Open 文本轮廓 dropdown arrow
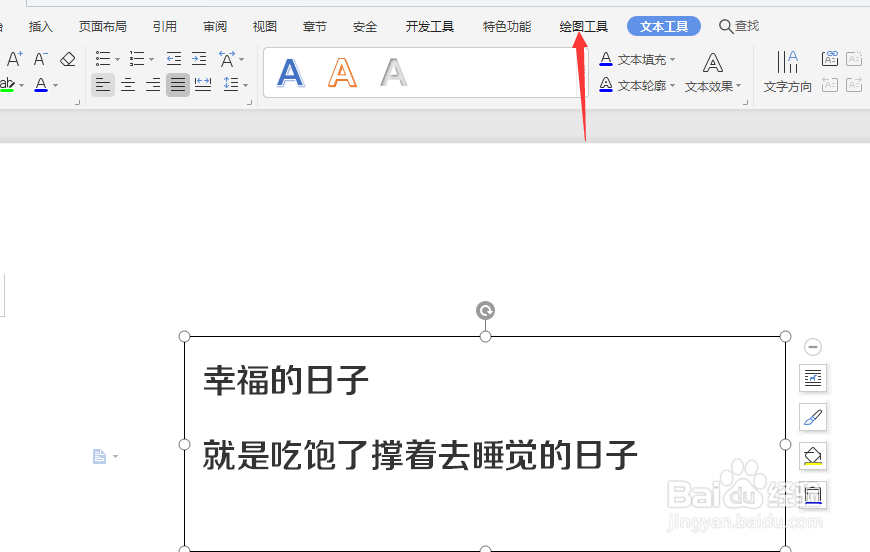This screenshot has width=870, height=552. click(x=672, y=85)
